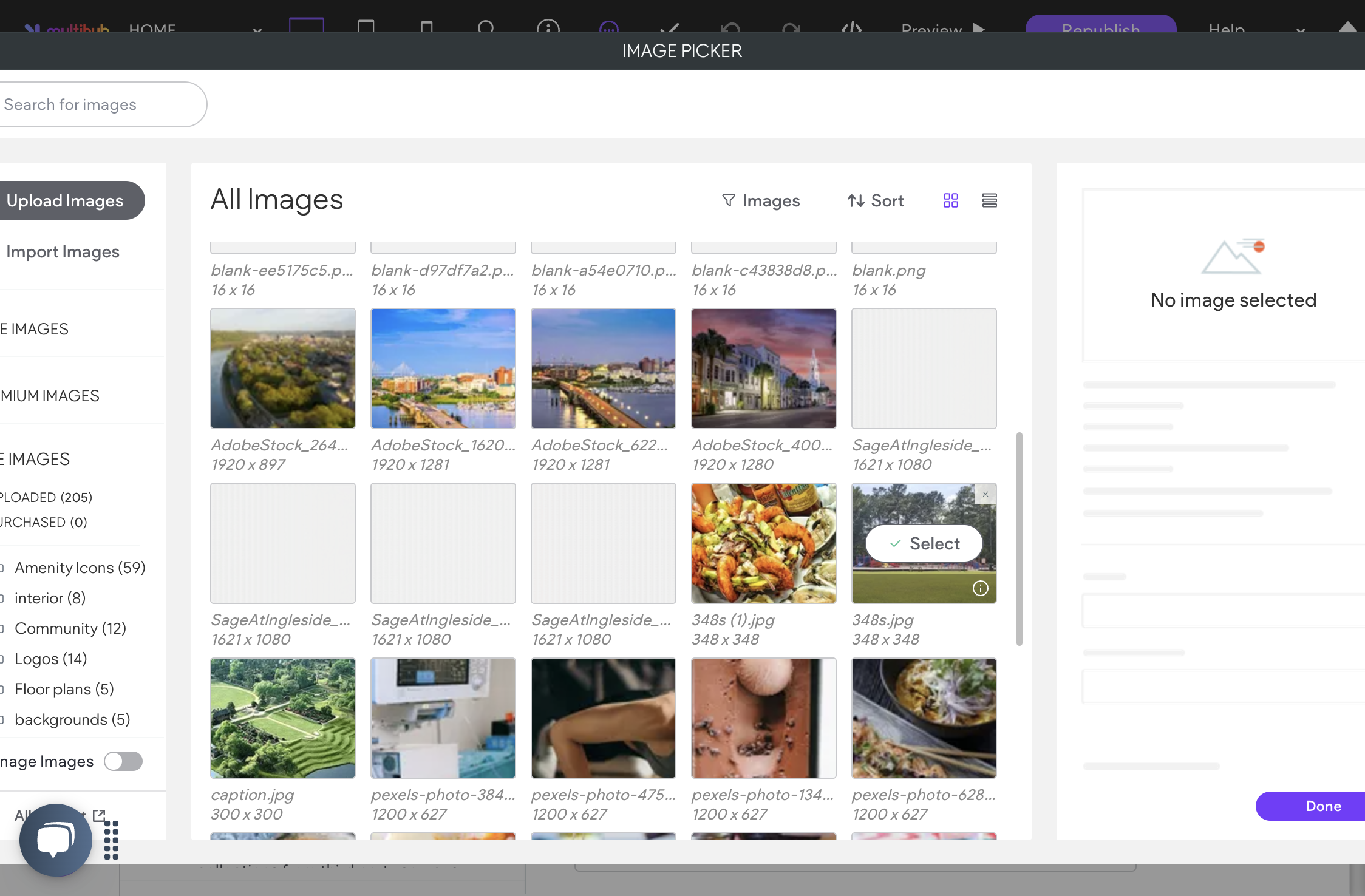Pick the pexels-photo-628 food bowl thumbnail
1365x896 pixels.
coord(924,718)
